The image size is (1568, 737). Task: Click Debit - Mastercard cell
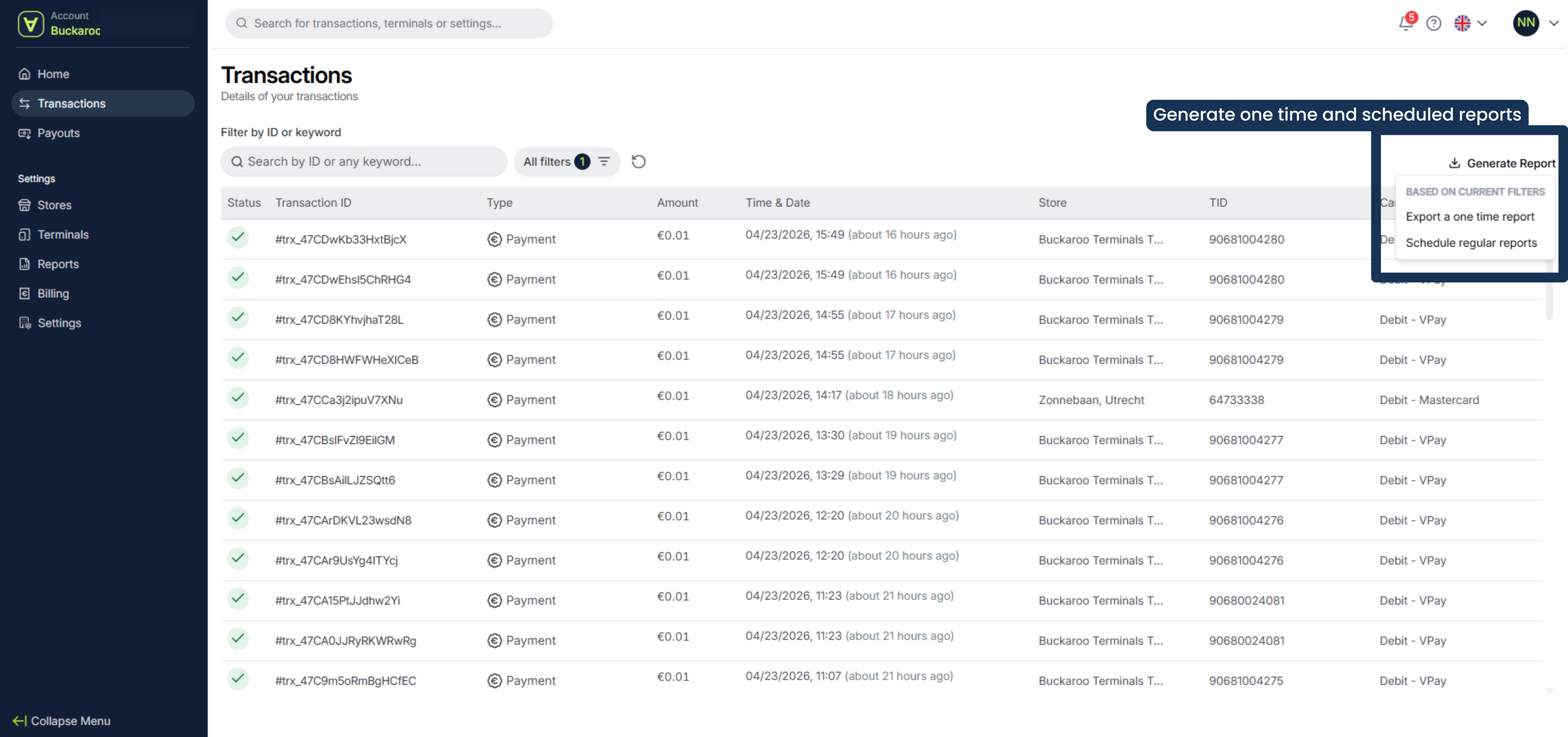[1429, 400]
